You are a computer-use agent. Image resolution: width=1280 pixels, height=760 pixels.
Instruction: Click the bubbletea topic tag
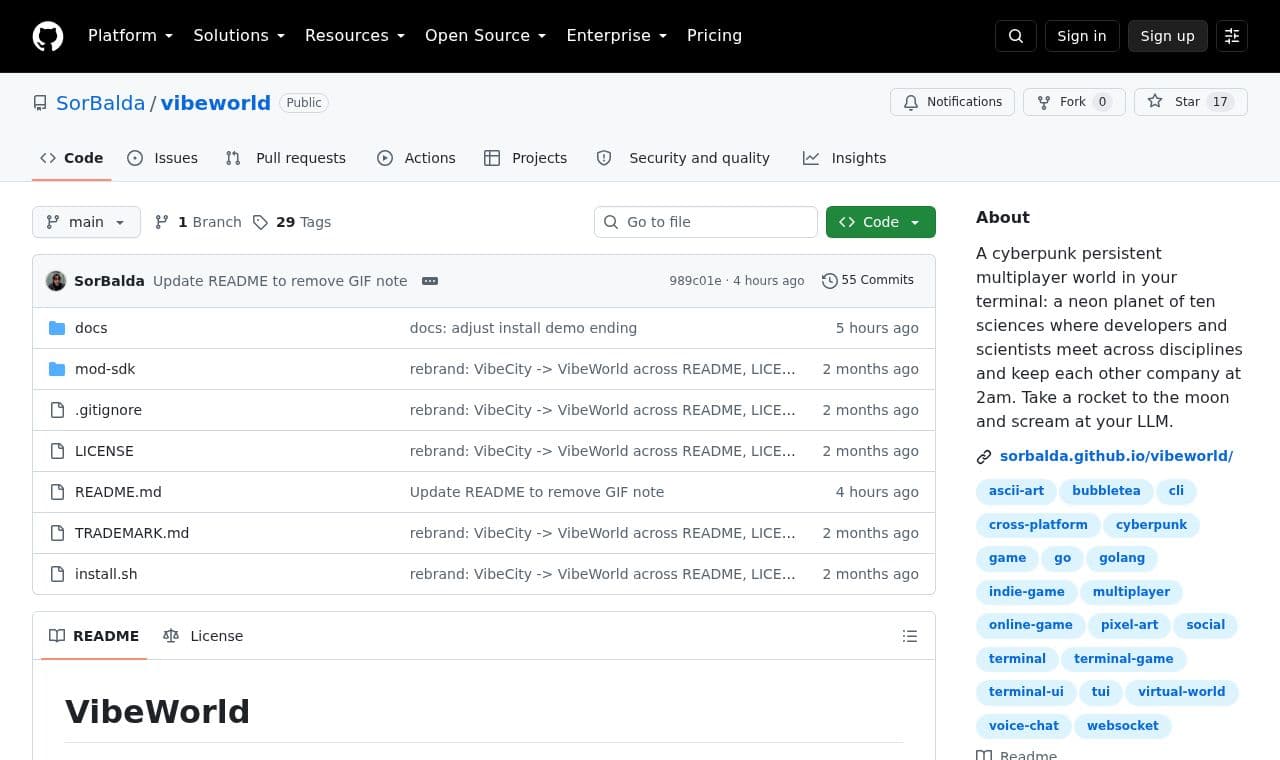[x=1106, y=491]
